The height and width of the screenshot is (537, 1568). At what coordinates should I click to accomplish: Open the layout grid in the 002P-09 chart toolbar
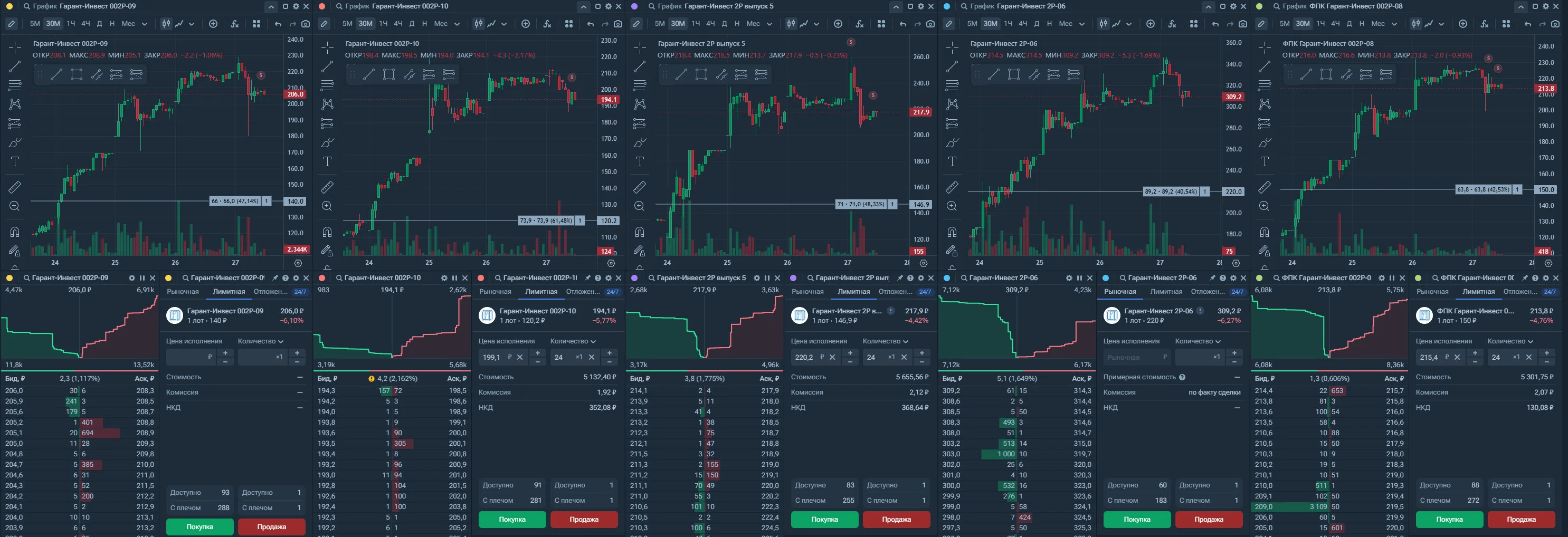[x=256, y=24]
